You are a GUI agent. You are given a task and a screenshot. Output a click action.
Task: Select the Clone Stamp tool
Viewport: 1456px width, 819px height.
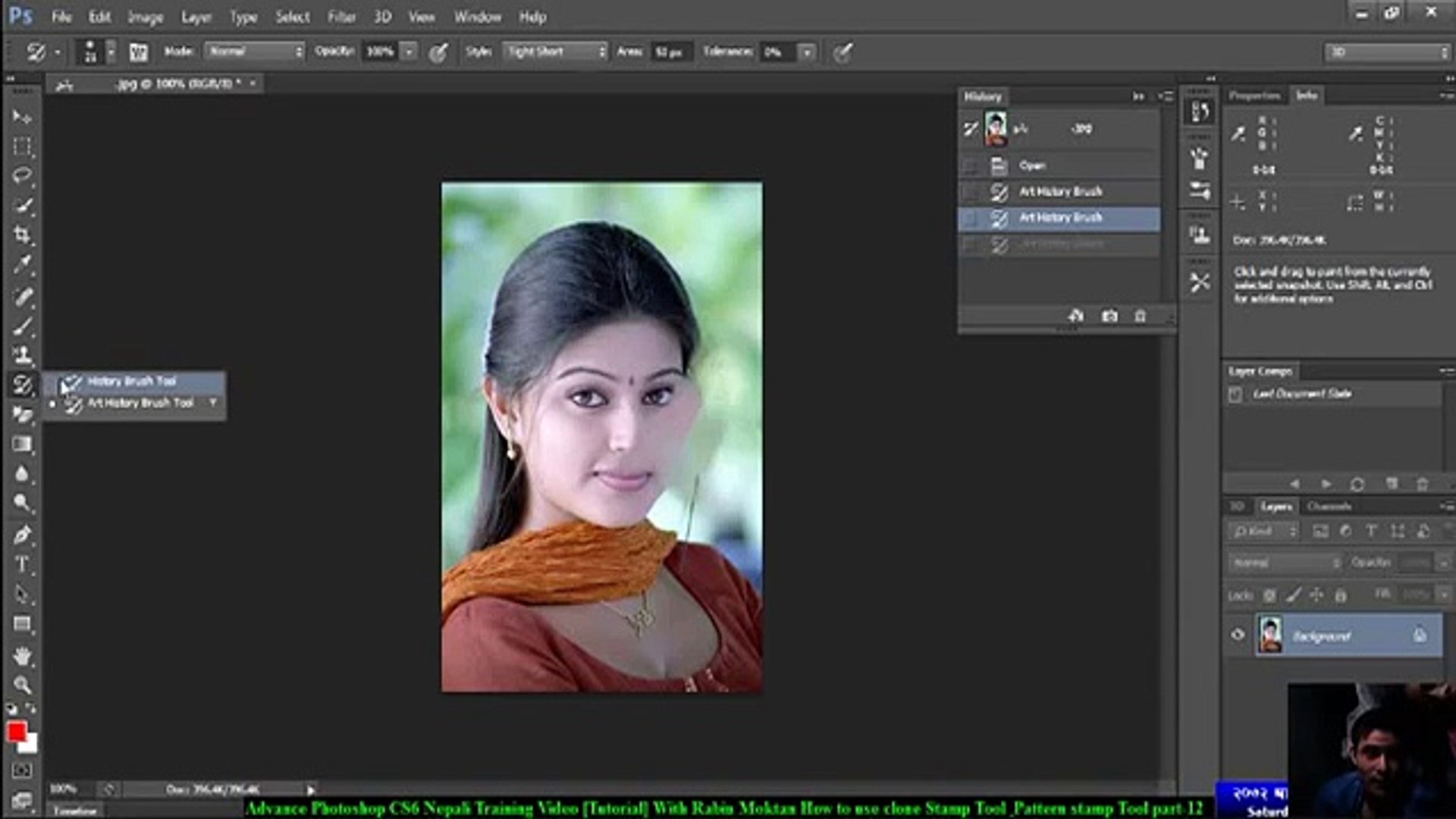click(22, 355)
